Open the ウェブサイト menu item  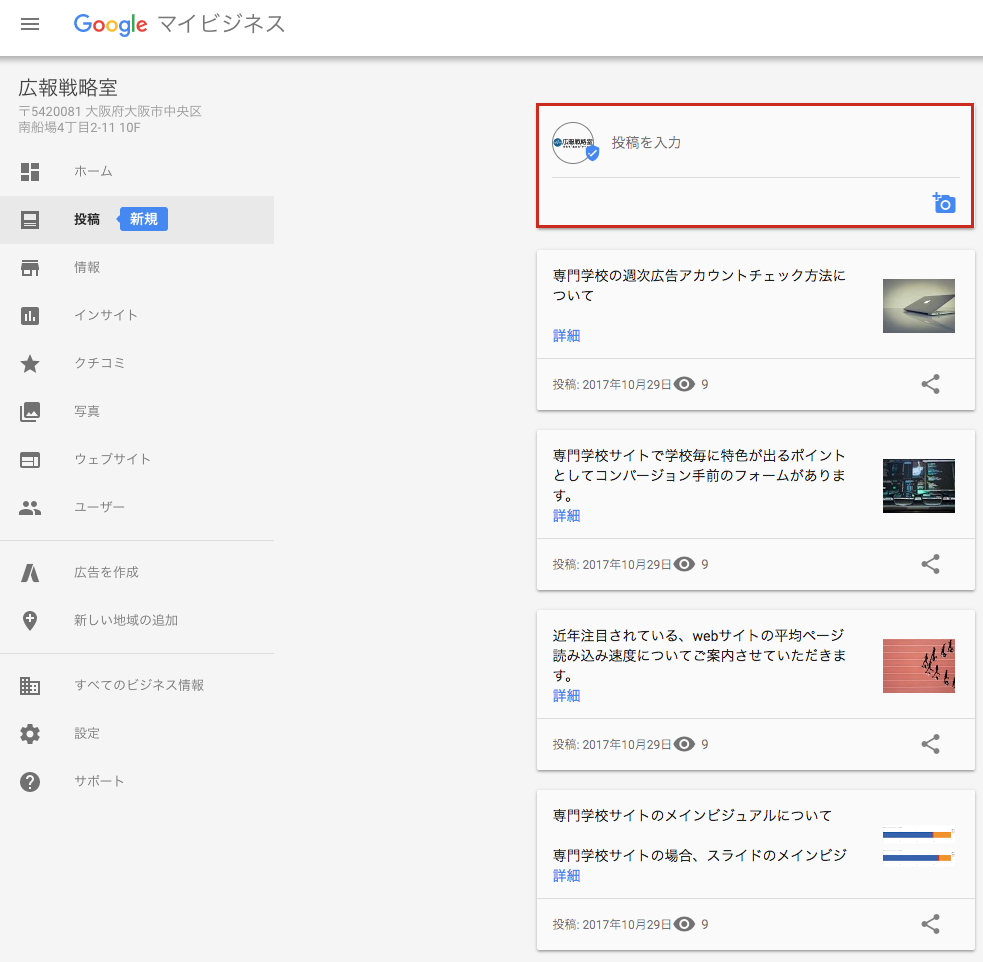tap(112, 460)
